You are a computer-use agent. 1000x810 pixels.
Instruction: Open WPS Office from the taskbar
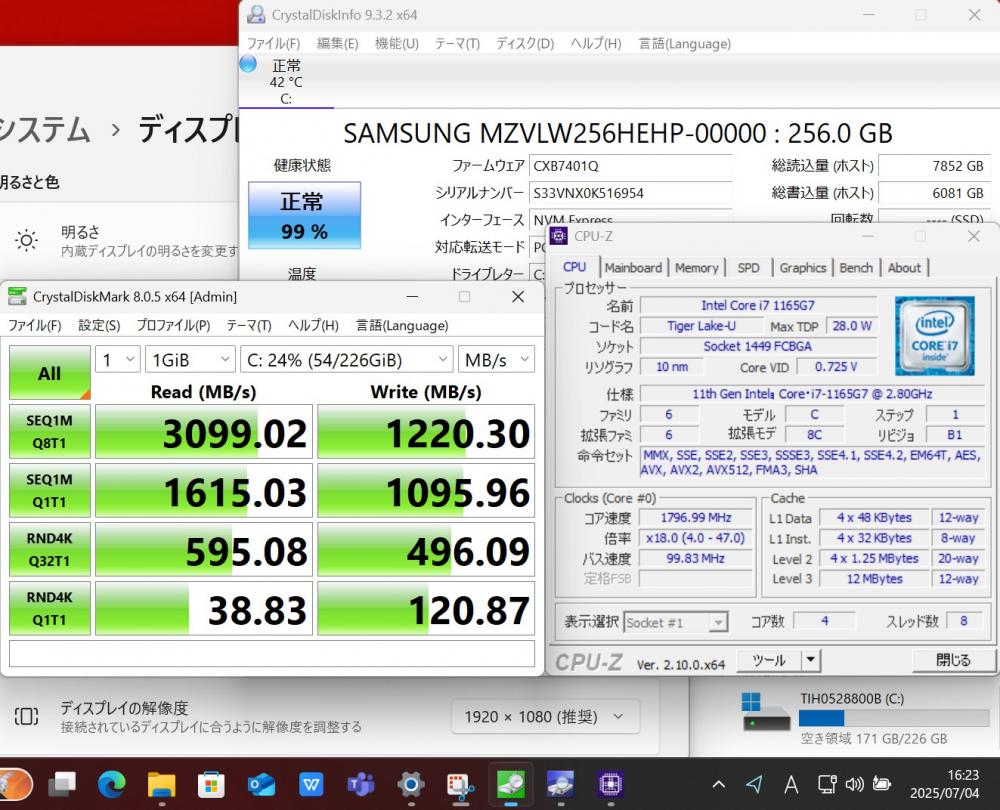tap(311, 784)
